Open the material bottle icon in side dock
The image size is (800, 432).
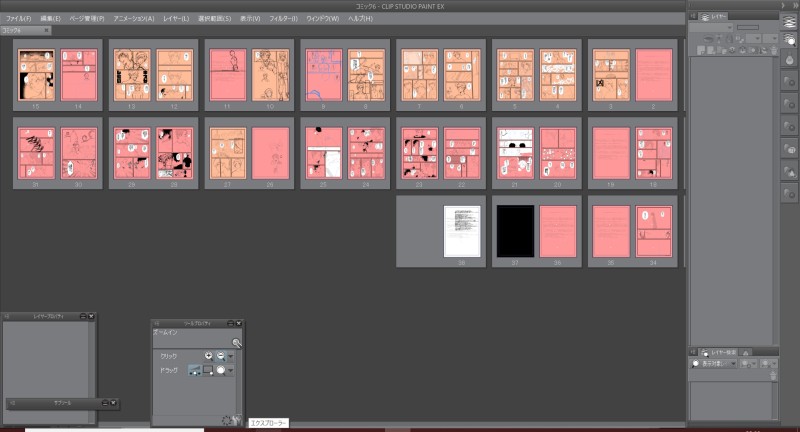click(789, 60)
